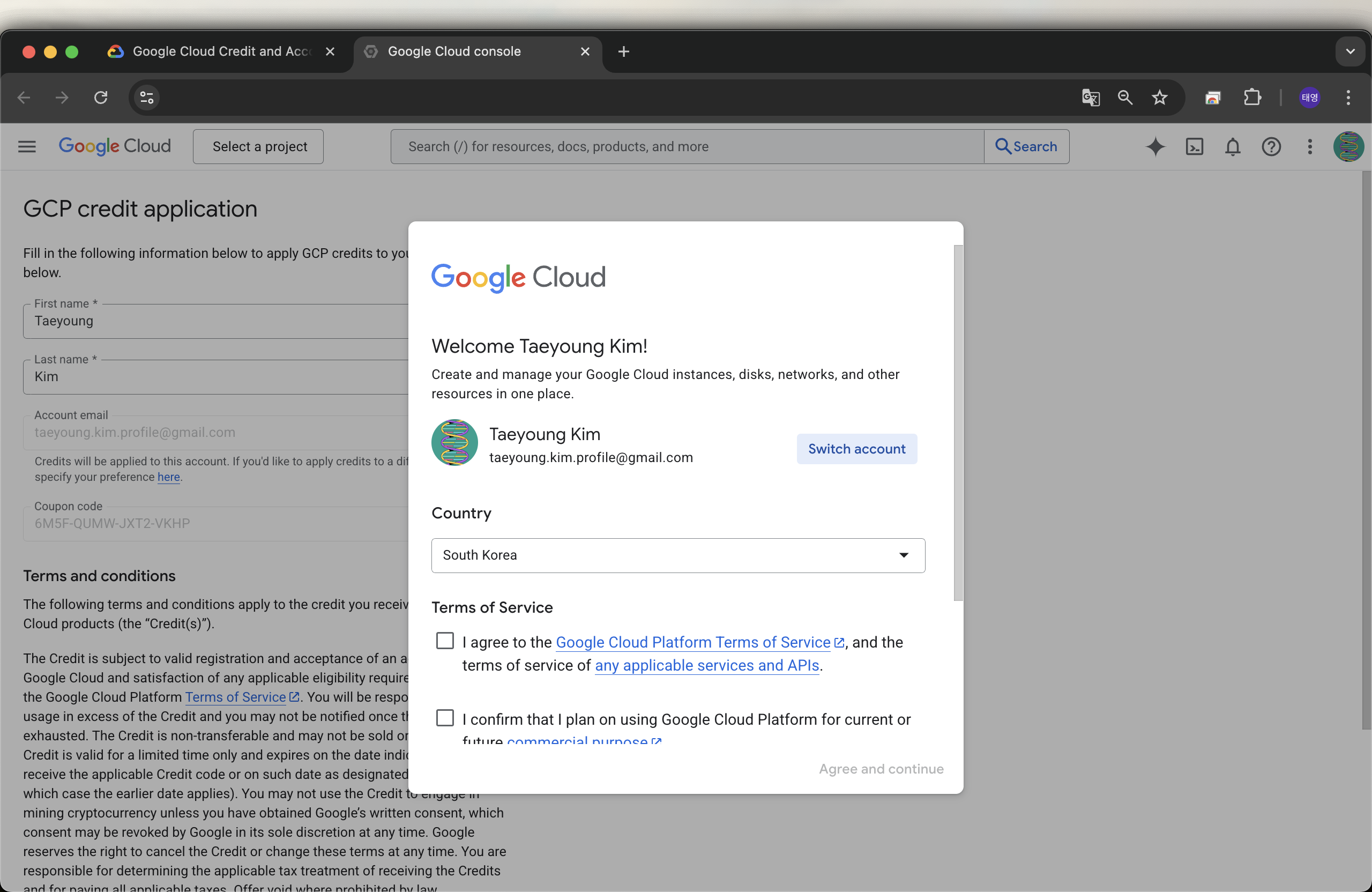This screenshot has width=1372, height=892.
Task: Check the commercial purpose confirmation box
Action: (444, 718)
